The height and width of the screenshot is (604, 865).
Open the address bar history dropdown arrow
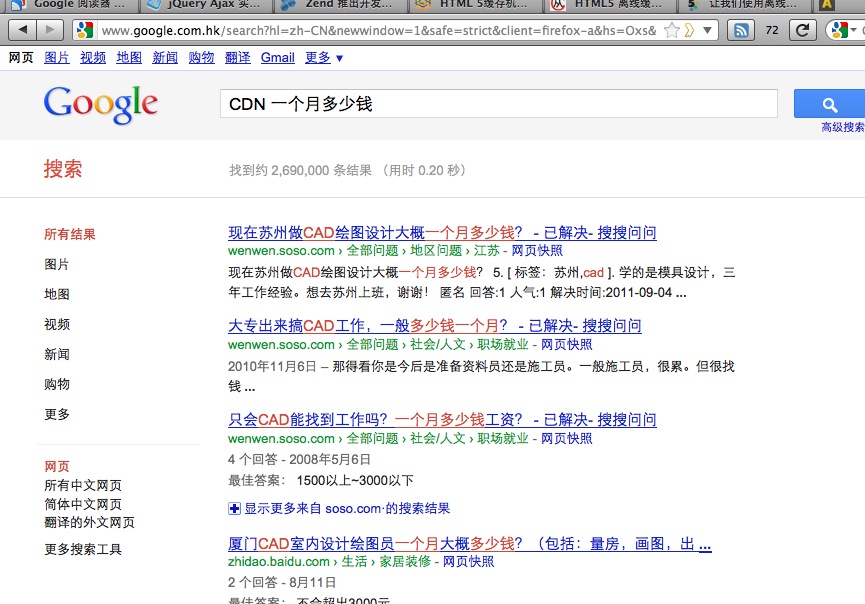point(707,30)
